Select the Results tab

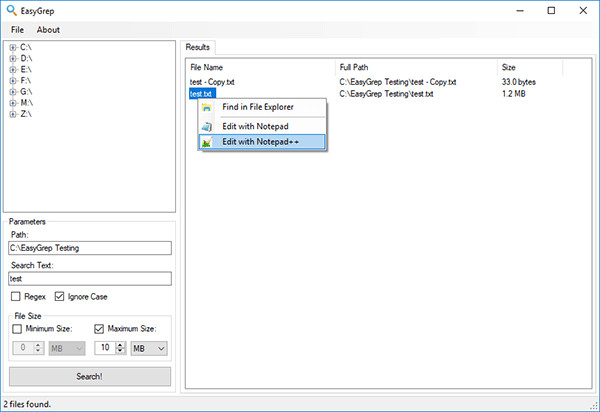pos(197,47)
